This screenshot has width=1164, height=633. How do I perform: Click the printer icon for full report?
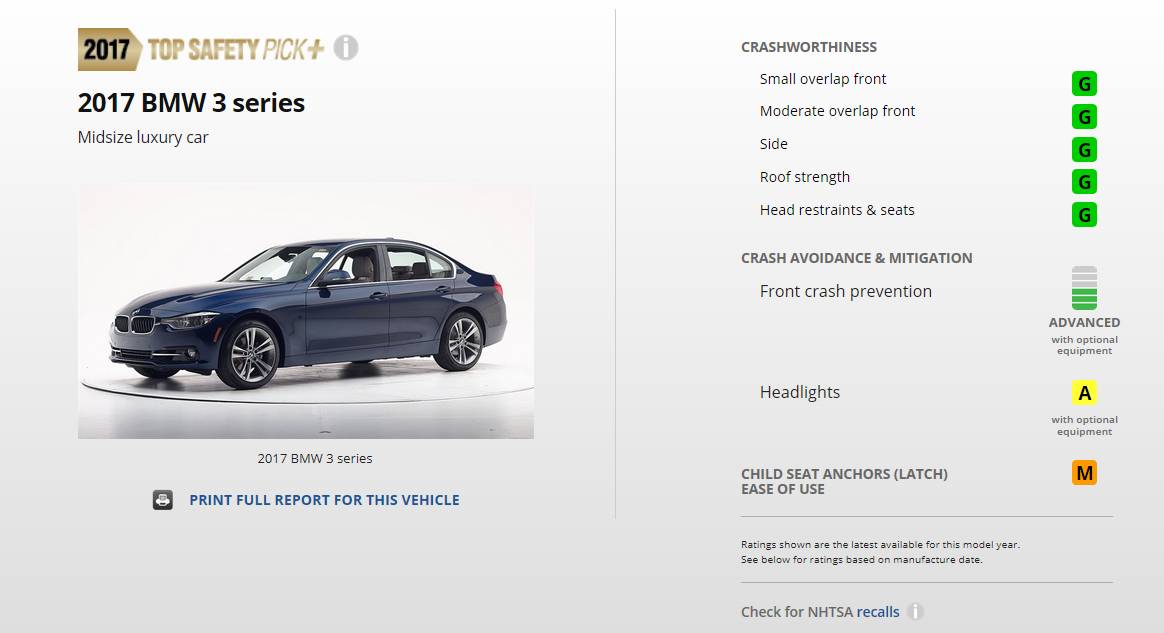click(163, 499)
